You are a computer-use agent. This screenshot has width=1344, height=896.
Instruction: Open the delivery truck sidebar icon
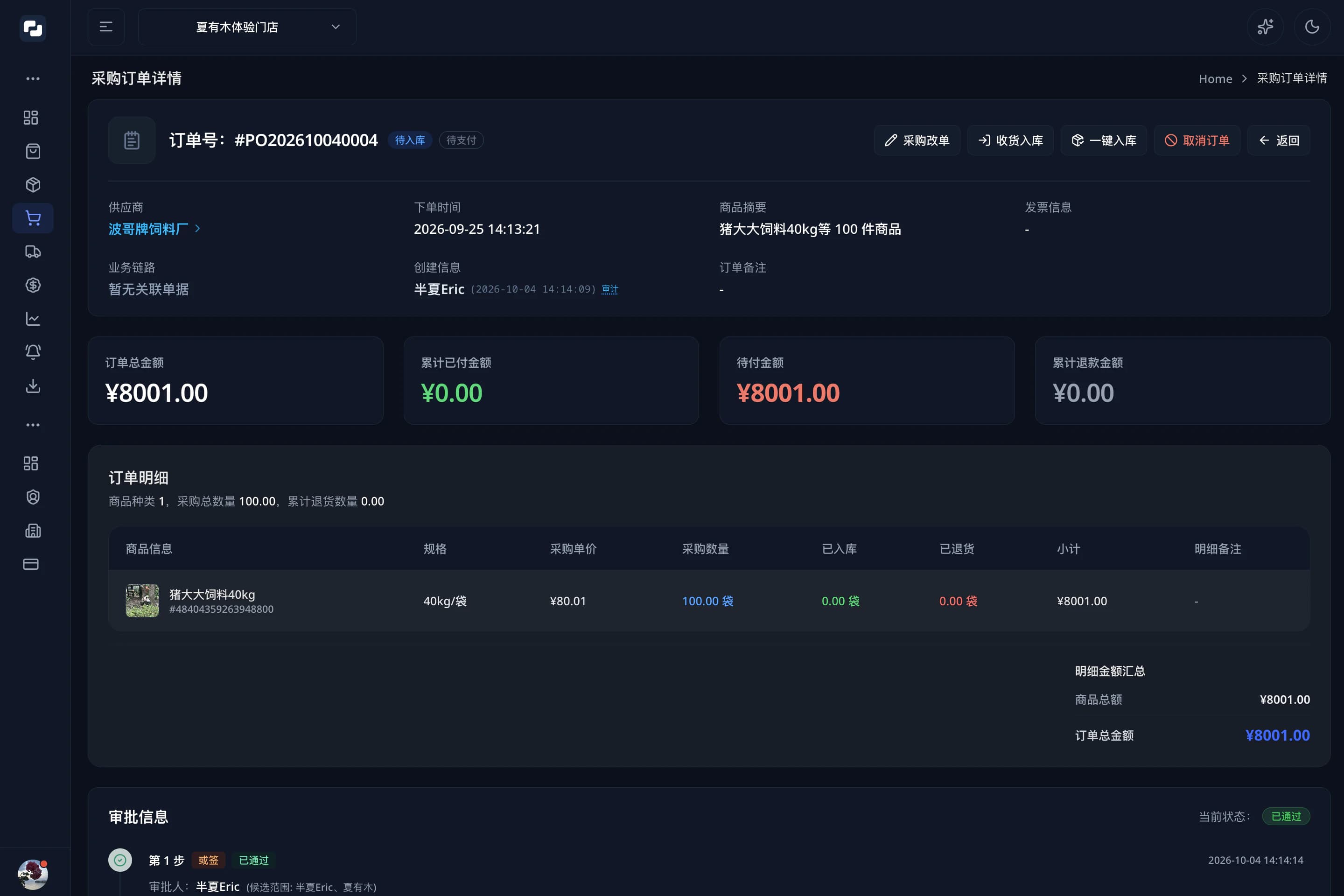tap(33, 252)
